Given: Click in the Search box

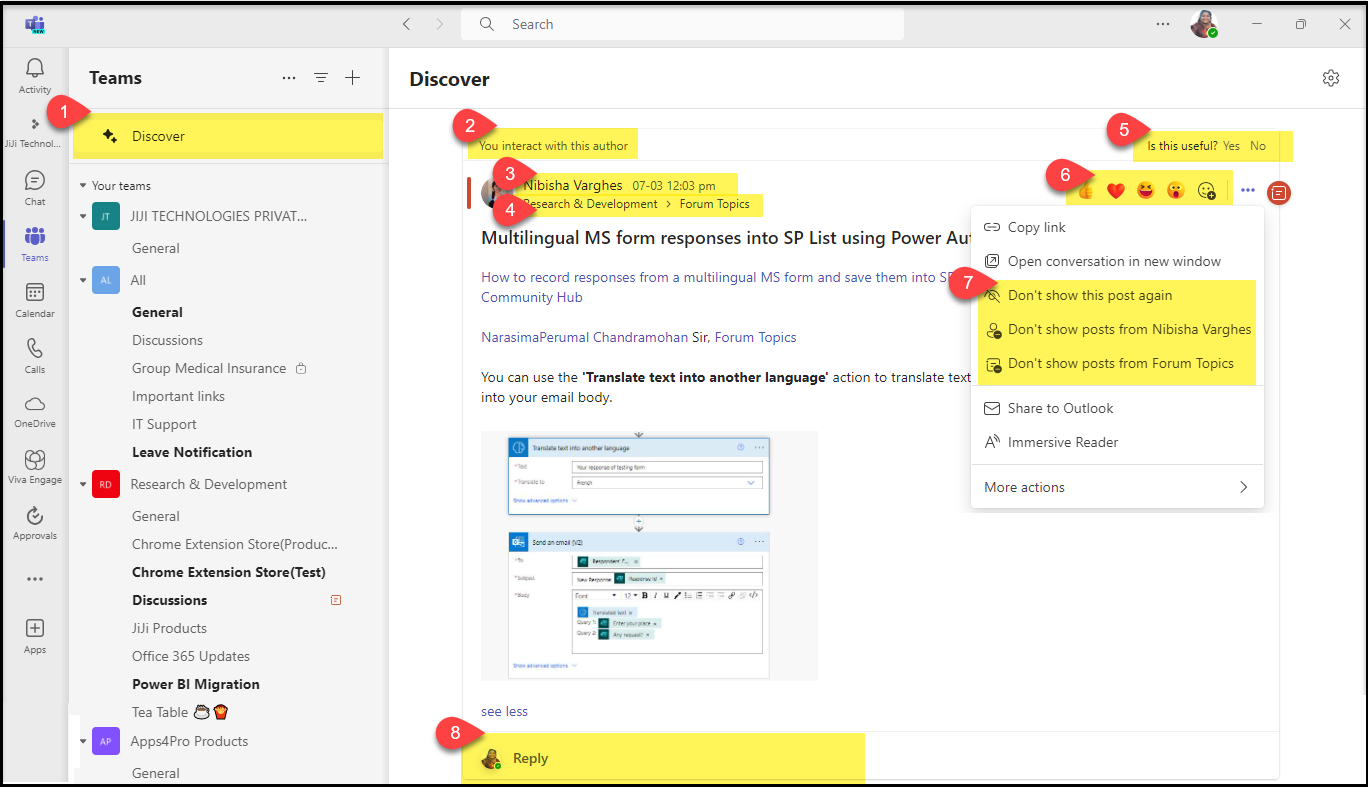Looking at the screenshot, I should (690, 24).
